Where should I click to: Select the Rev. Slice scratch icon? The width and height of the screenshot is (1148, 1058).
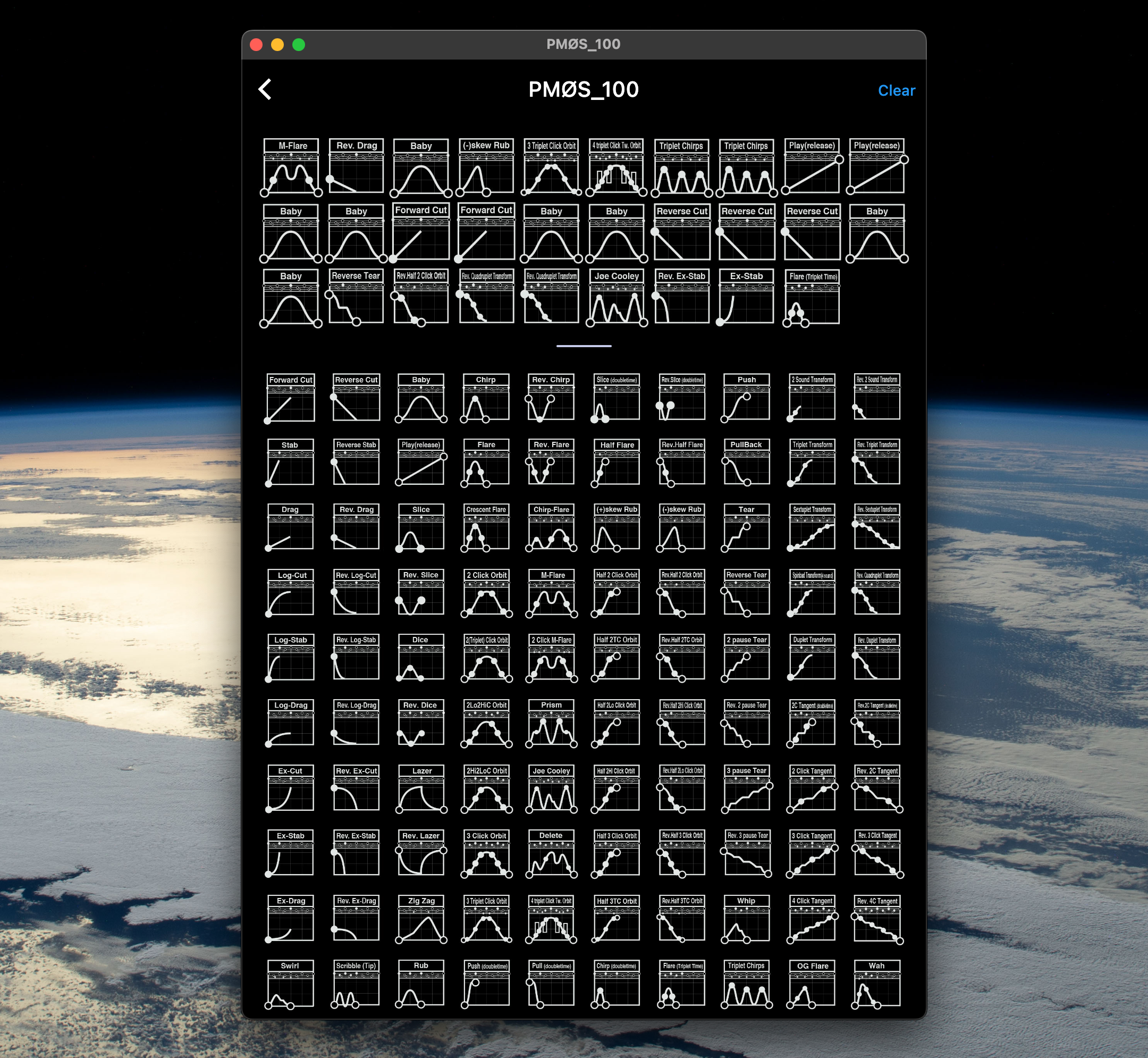click(420, 593)
